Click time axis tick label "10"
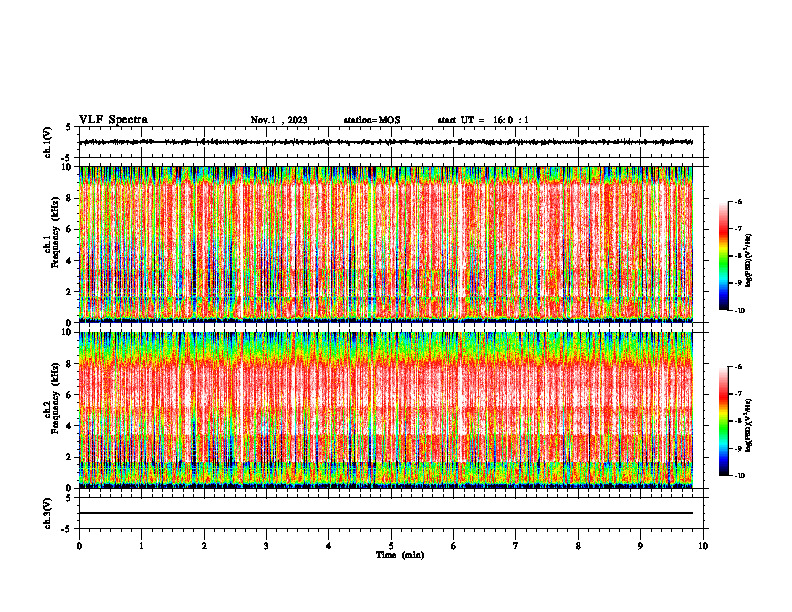Viewport: 792px width, 612px height. click(703, 546)
